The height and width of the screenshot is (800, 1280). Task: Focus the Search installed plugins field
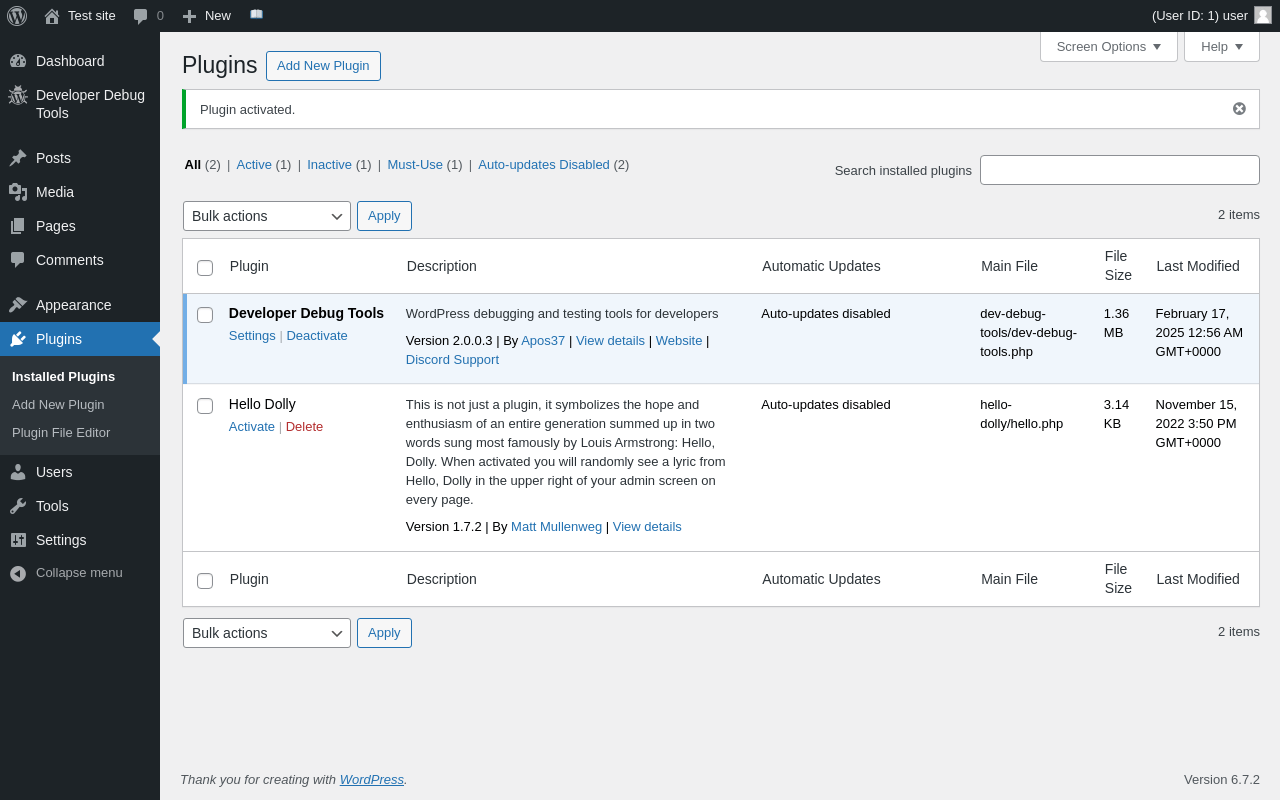pyautogui.click(x=1119, y=170)
